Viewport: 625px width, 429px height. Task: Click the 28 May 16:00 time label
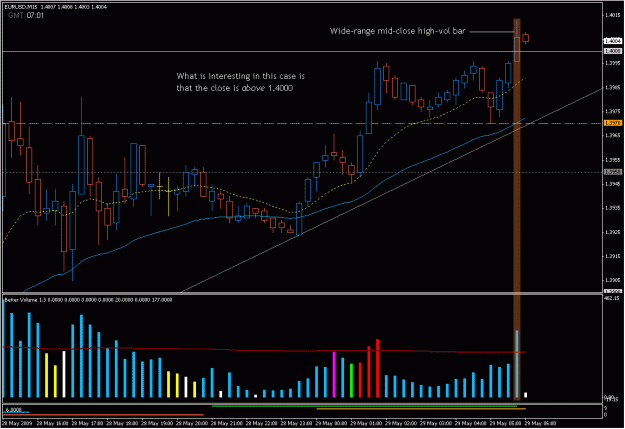52,423
